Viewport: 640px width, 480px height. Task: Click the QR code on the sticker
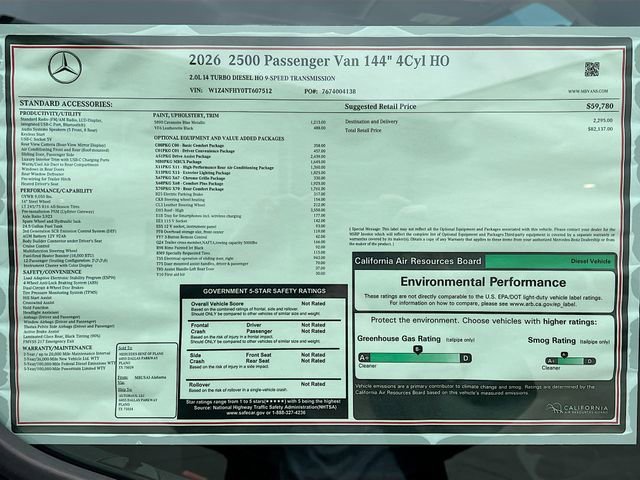click(x=591, y=69)
